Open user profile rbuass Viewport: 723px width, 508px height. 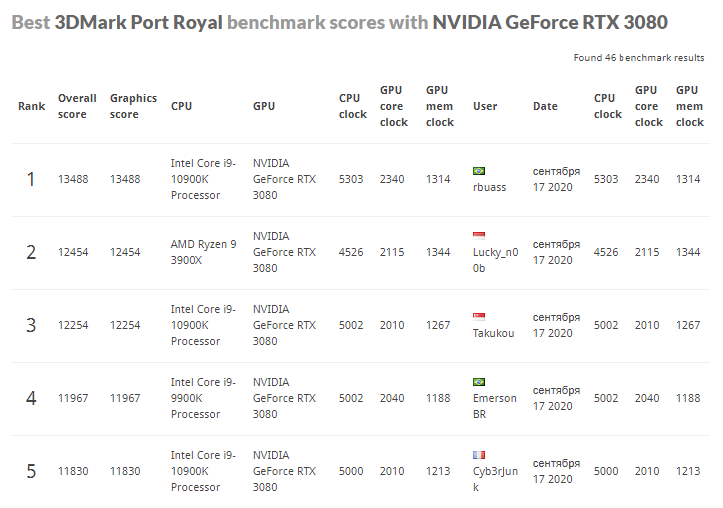490,187
